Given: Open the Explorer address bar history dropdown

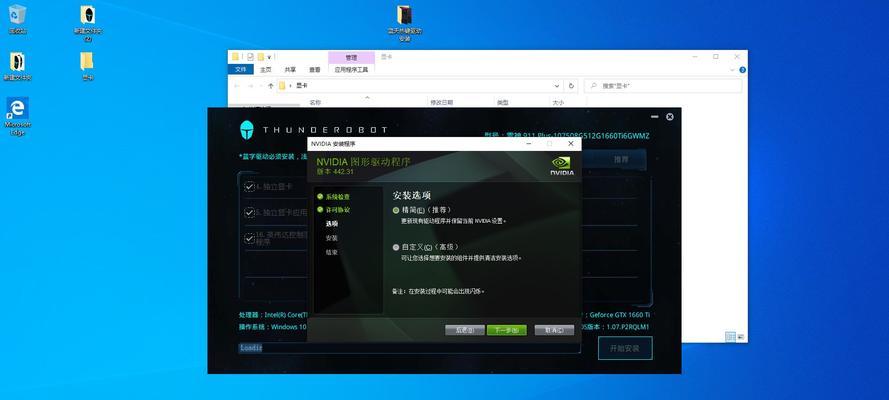Looking at the screenshot, I should (x=557, y=86).
